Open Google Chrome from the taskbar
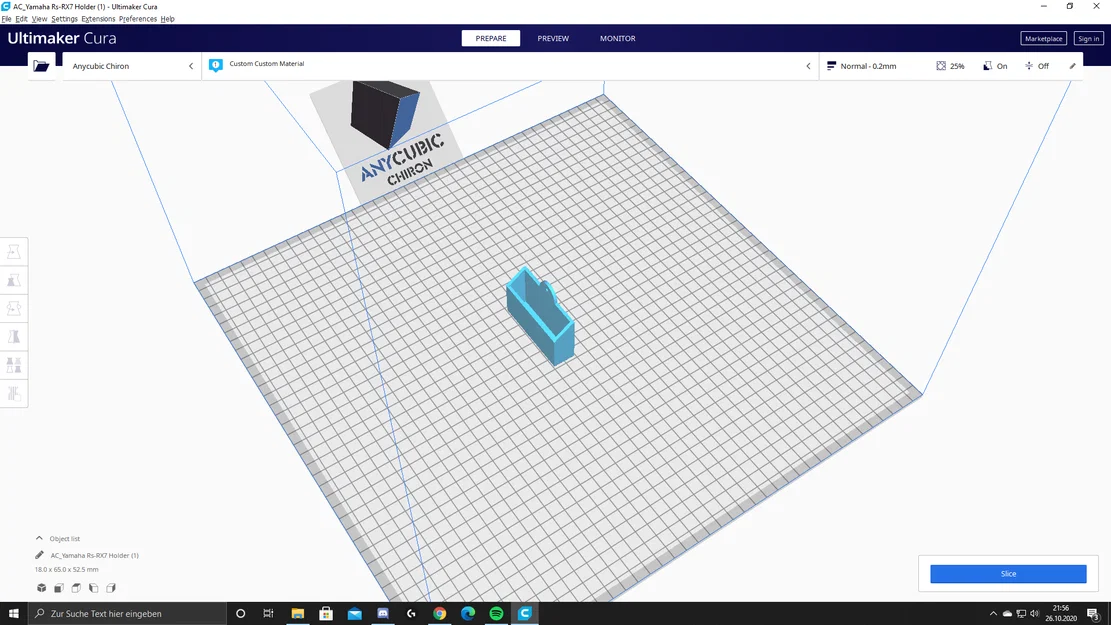1111x625 pixels. pos(439,614)
